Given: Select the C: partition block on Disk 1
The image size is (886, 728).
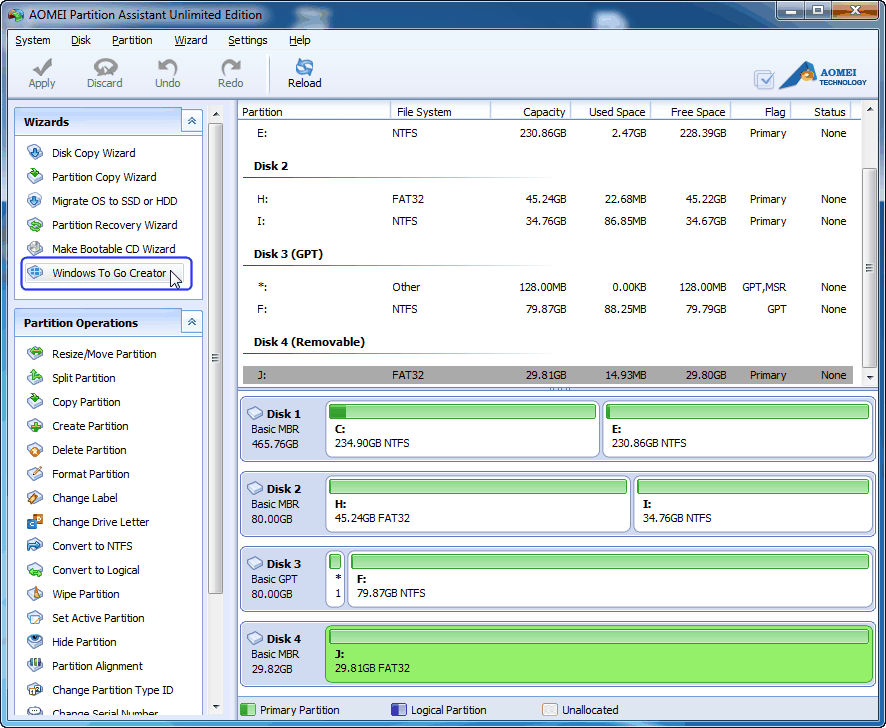Looking at the screenshot, I should coord(462,430).
